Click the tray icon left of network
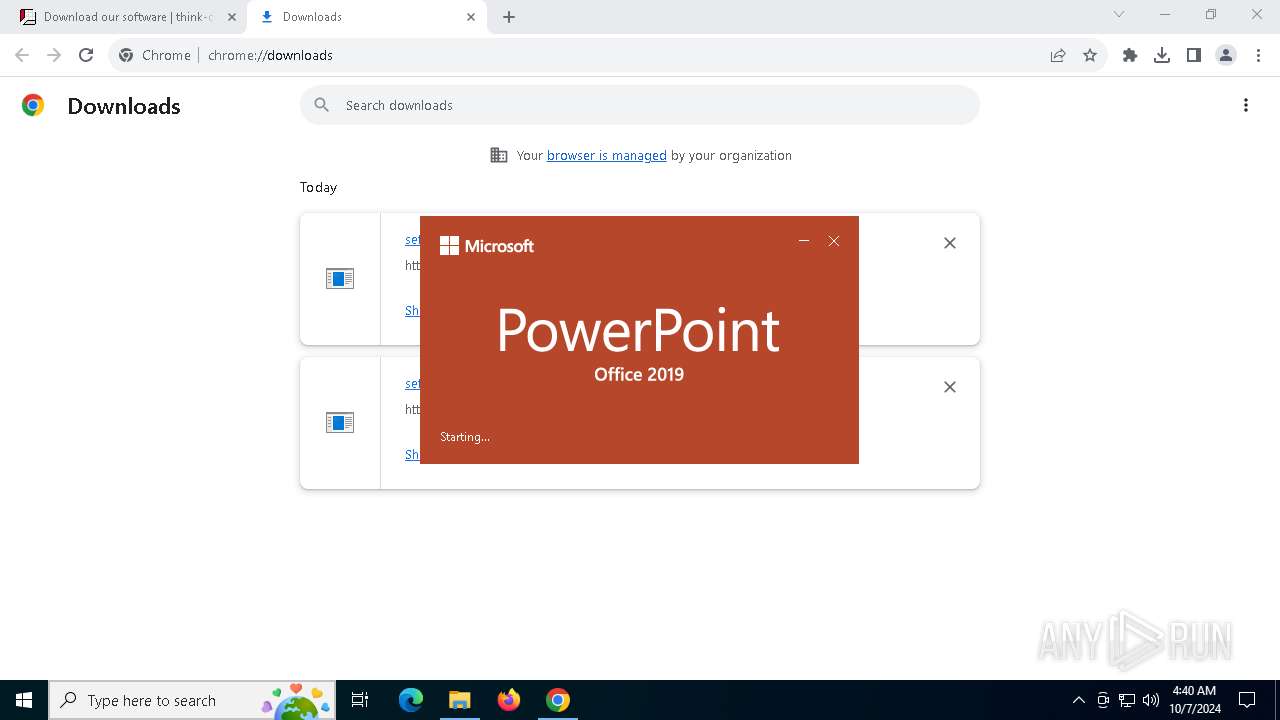 (1103, 700)
